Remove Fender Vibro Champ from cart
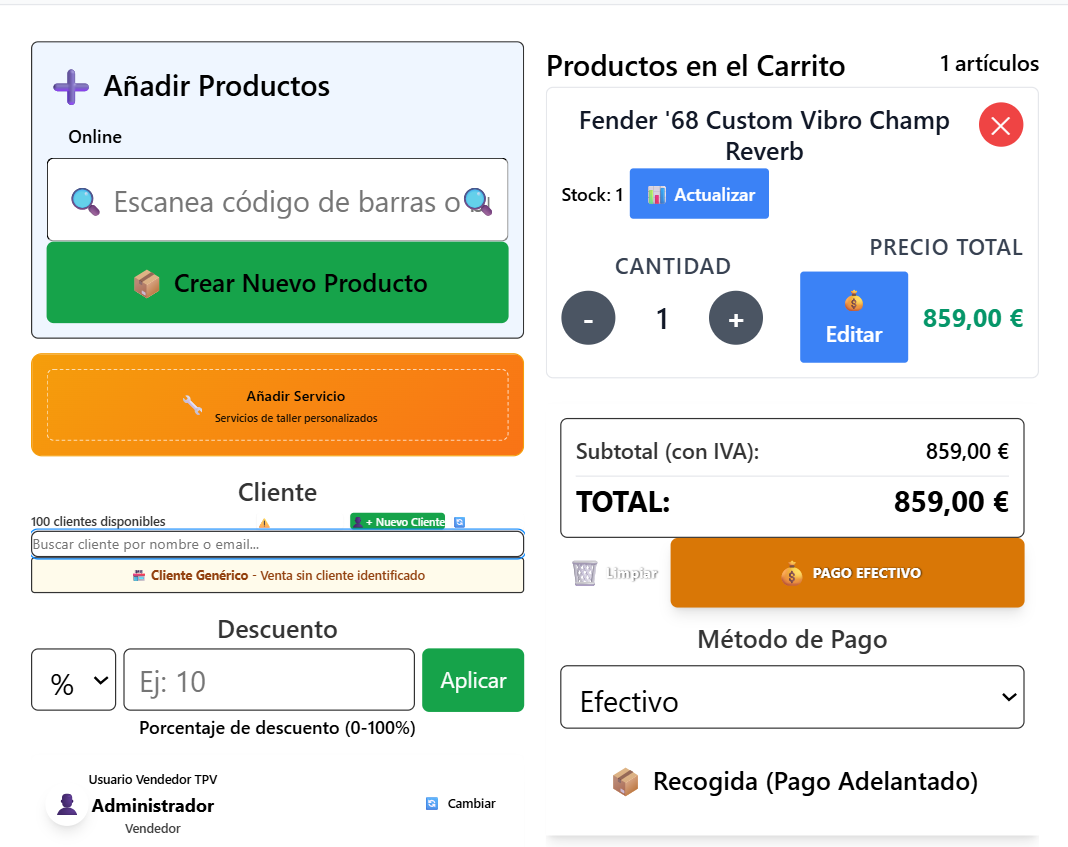The image size is (1068, 847). click(1000, 126)
